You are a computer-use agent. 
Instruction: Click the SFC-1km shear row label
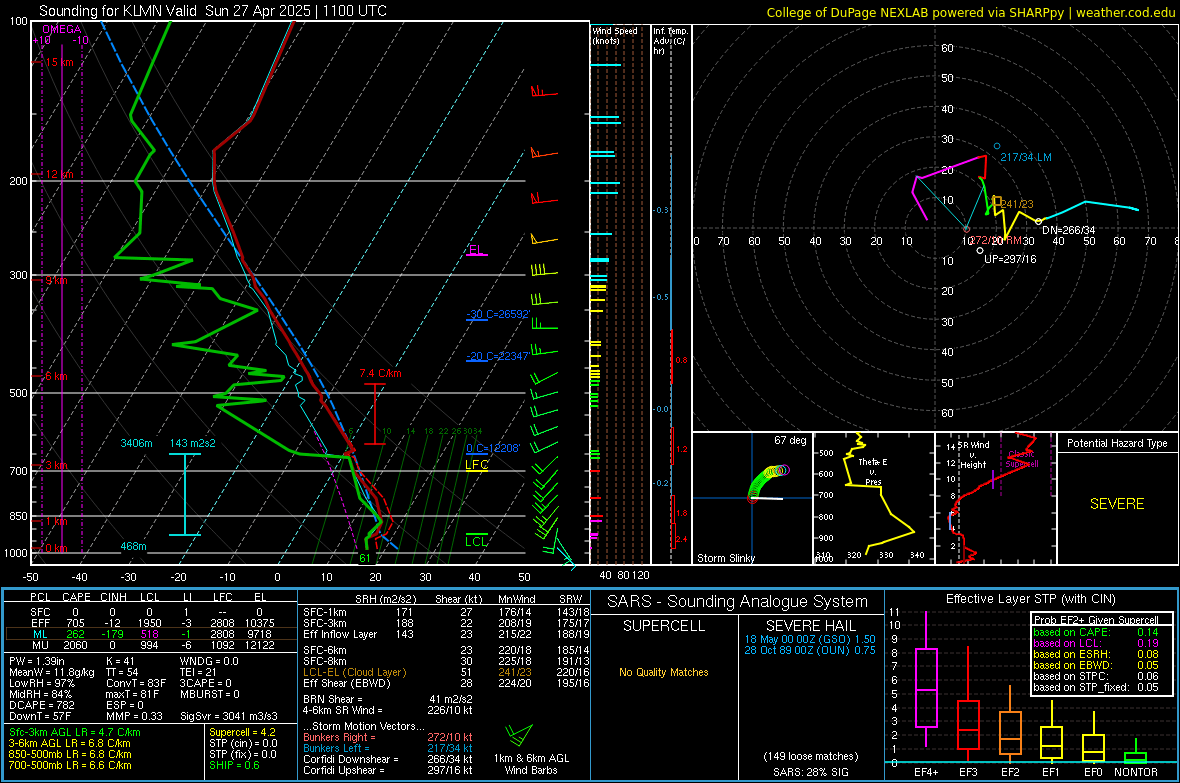coord(325,612)
